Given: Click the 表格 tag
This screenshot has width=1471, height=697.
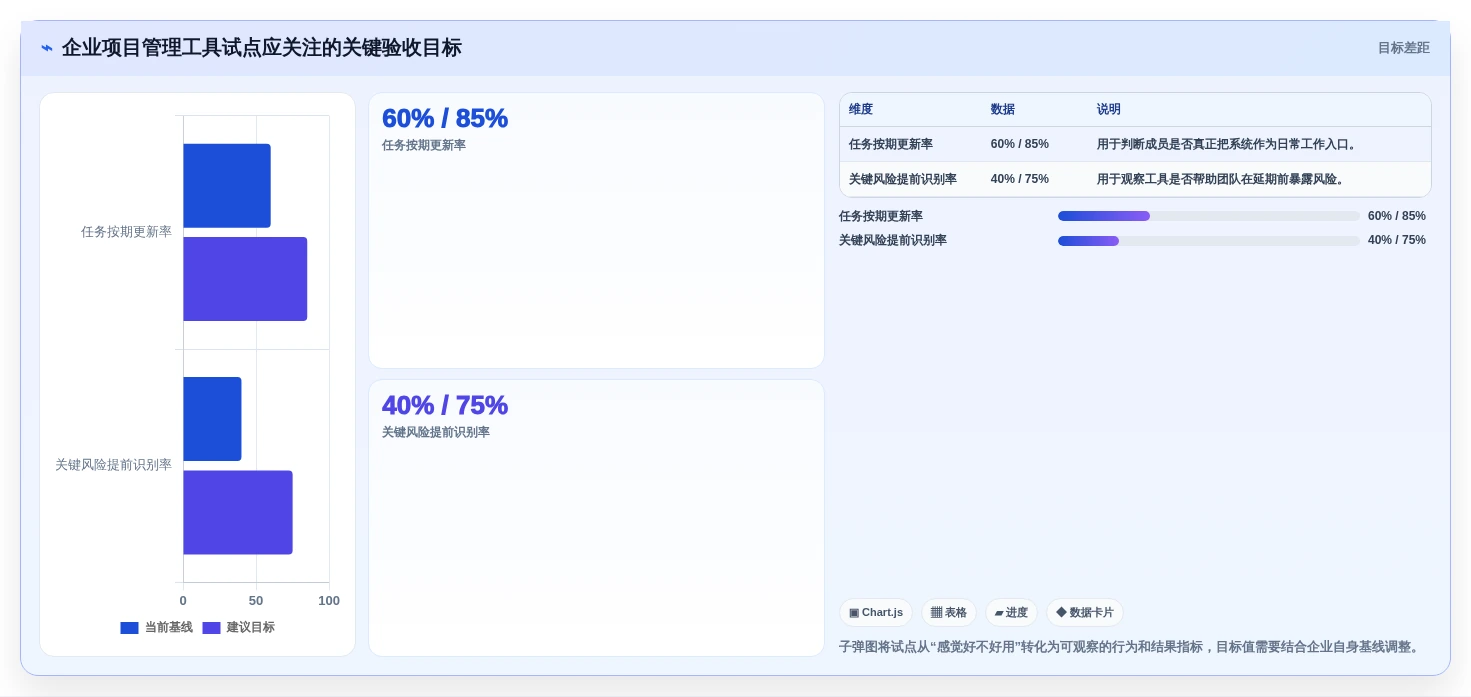Looking at the screenshot, I should click(x=949, y=612).
